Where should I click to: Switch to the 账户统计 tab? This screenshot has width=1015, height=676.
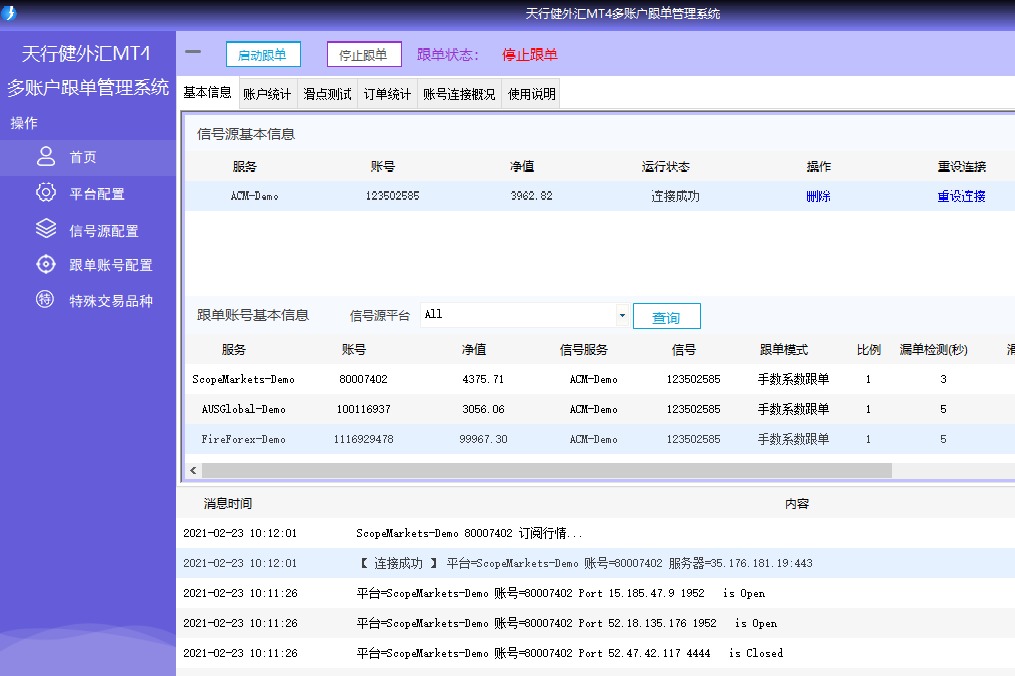click(x=267, y=94)
